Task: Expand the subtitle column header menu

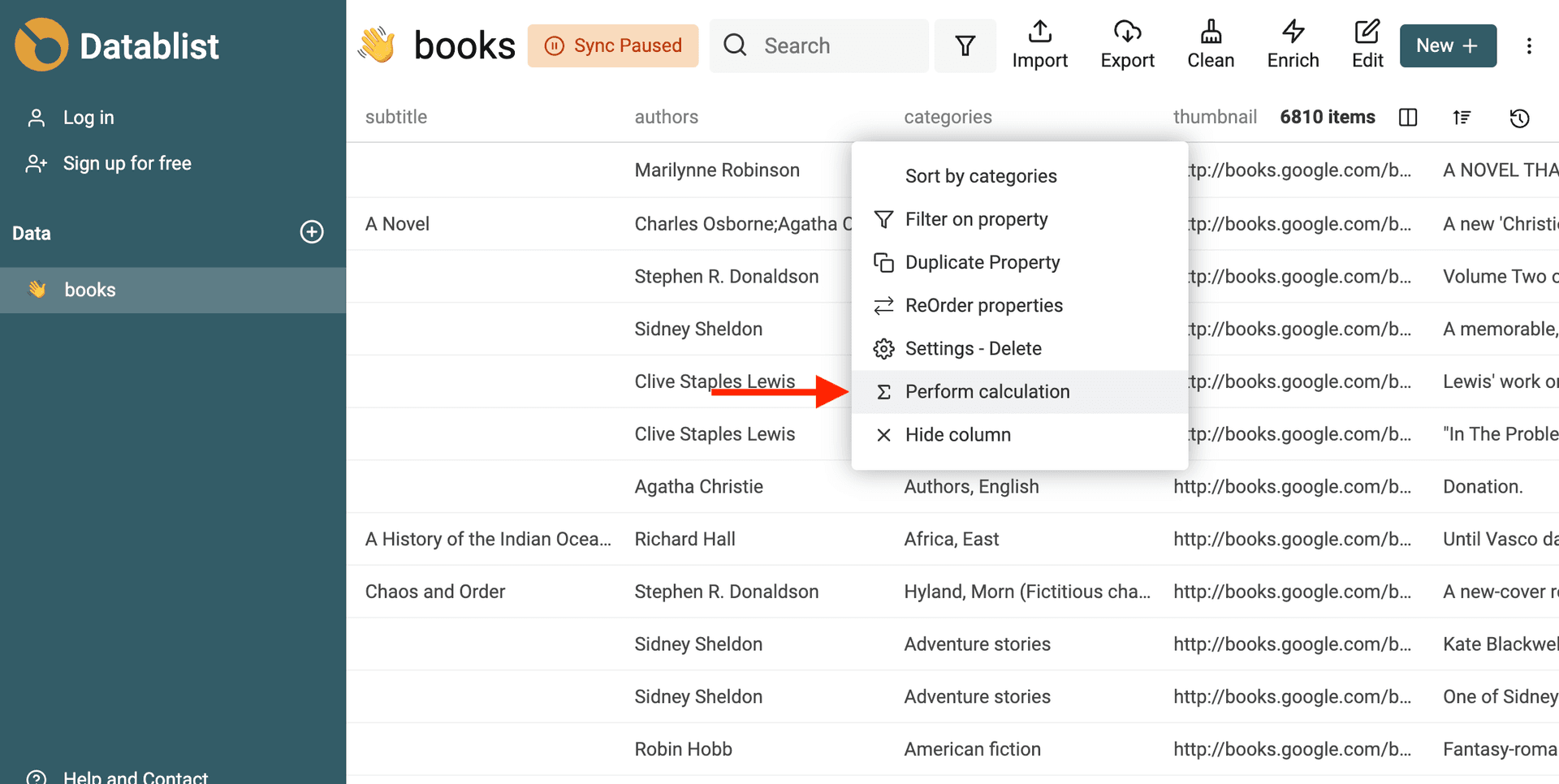Action: [x=396, y=117]
